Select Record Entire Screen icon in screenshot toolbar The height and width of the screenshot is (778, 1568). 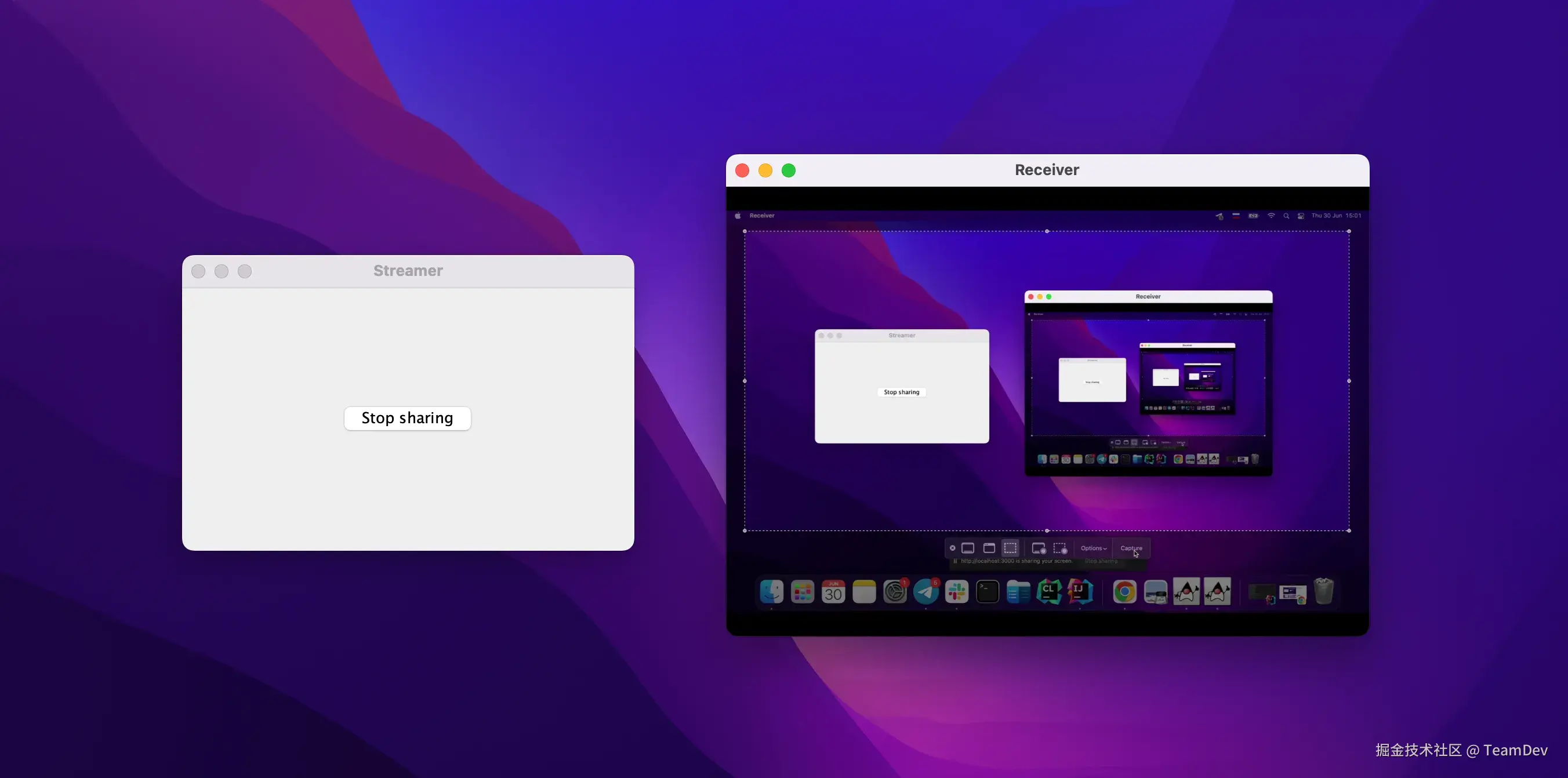pyautogui.click(x=1039, y=548)
